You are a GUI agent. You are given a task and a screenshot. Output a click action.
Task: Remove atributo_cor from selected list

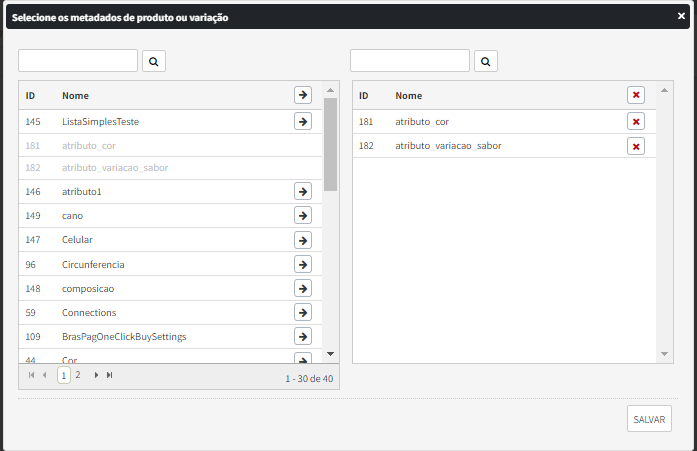click(636, 121)
